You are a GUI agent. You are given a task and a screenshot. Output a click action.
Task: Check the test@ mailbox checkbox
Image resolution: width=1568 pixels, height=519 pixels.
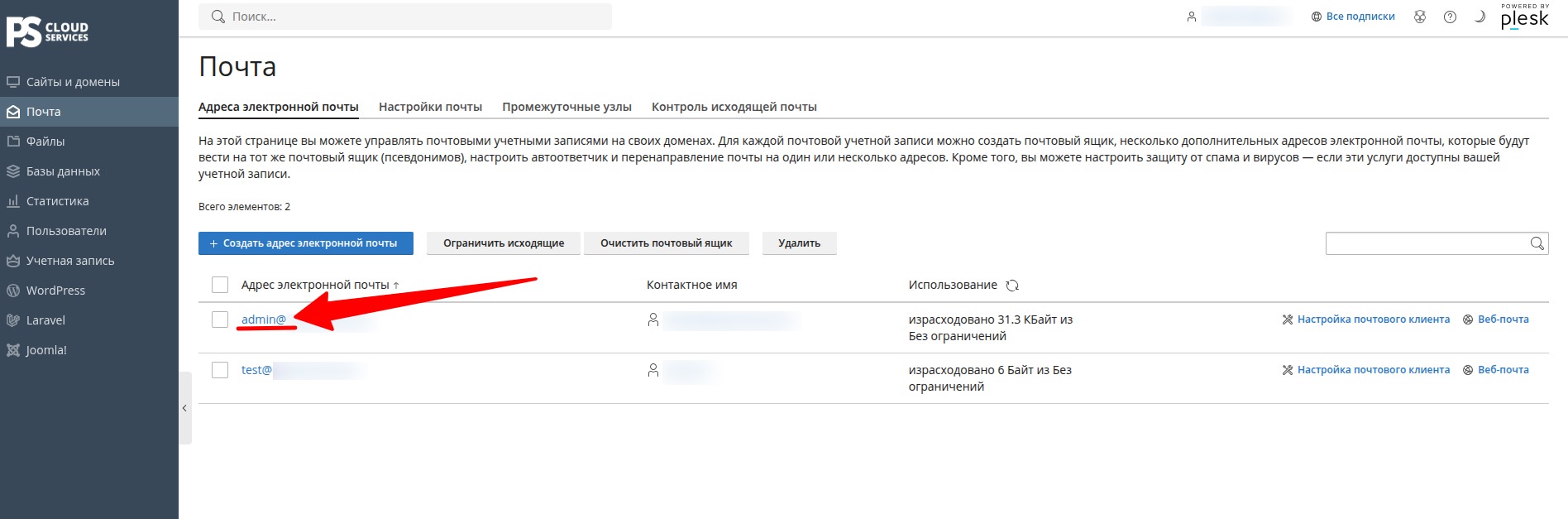220,370
